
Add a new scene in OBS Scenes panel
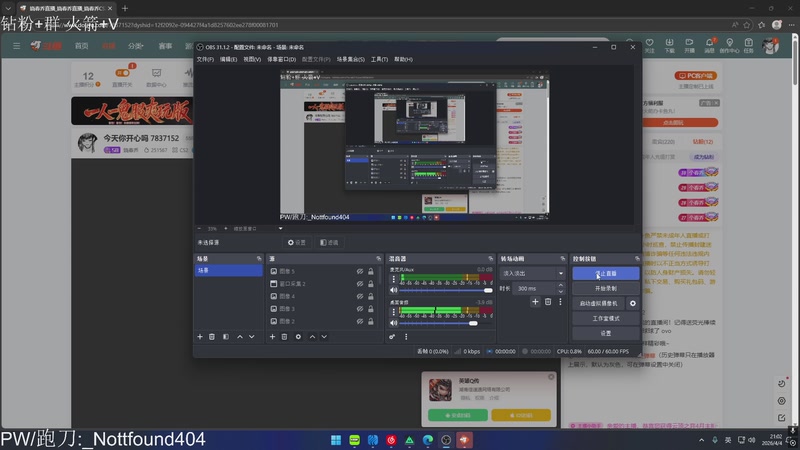pos(200,337)
